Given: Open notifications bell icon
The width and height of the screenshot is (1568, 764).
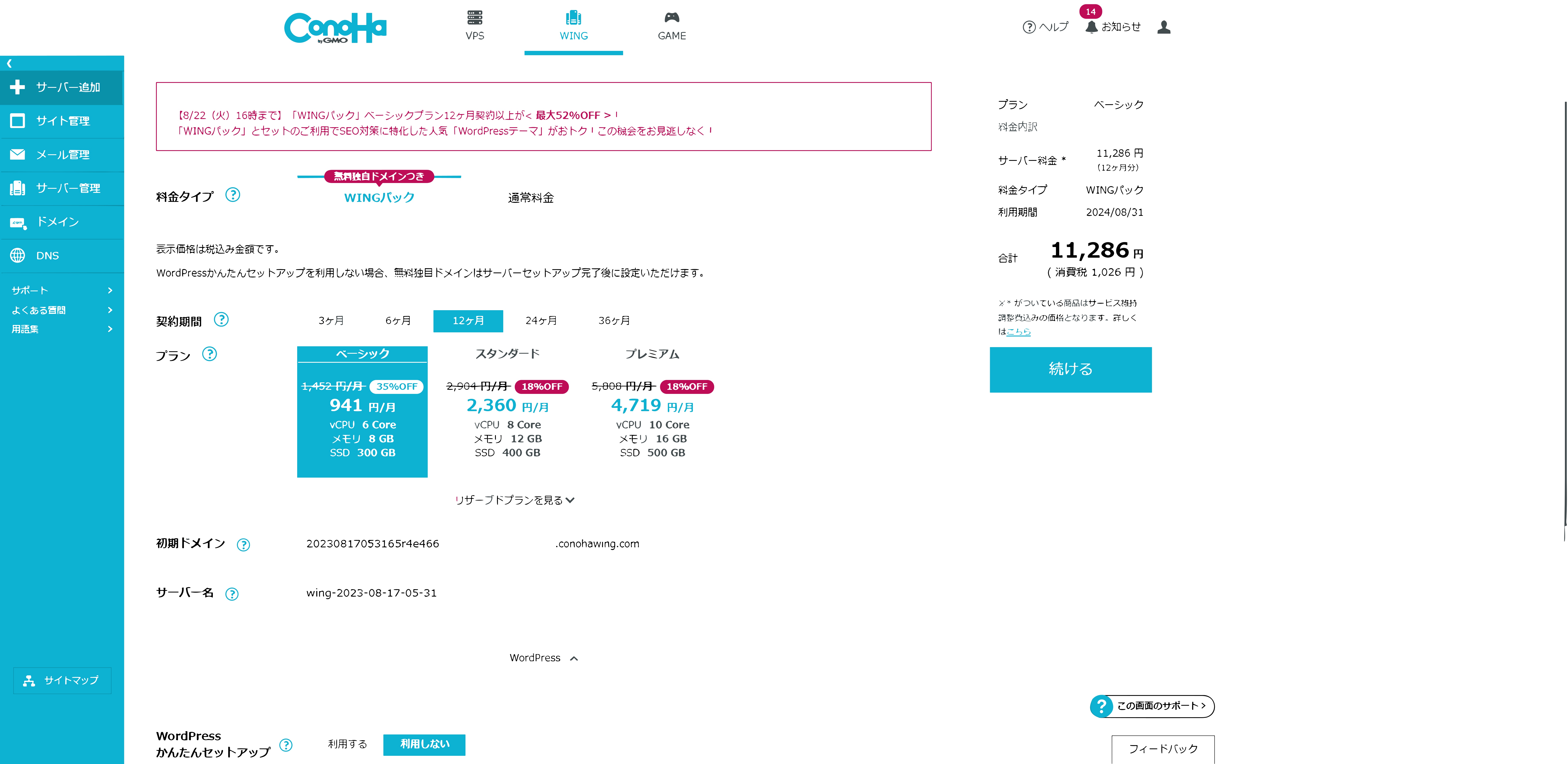Looking at the screenshot, I should click(x=1091, y=27).
